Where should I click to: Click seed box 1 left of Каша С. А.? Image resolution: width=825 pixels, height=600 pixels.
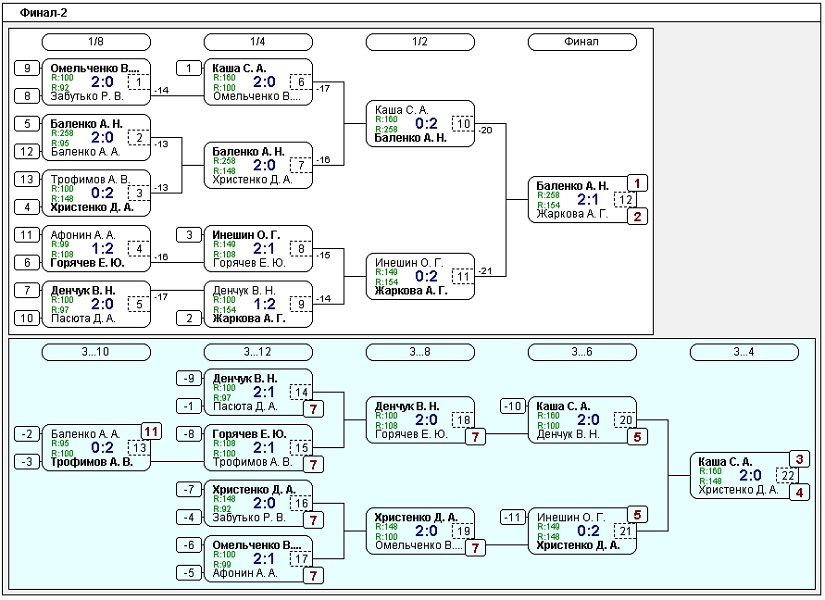189,68
